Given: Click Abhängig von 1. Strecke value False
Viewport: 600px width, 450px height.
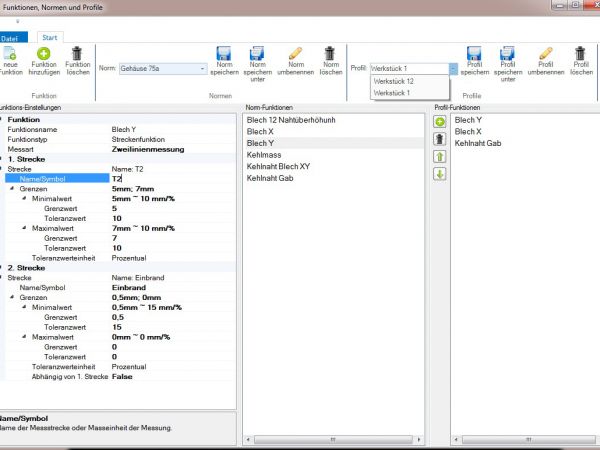Looking at the screenshot, I should point(122,377).
